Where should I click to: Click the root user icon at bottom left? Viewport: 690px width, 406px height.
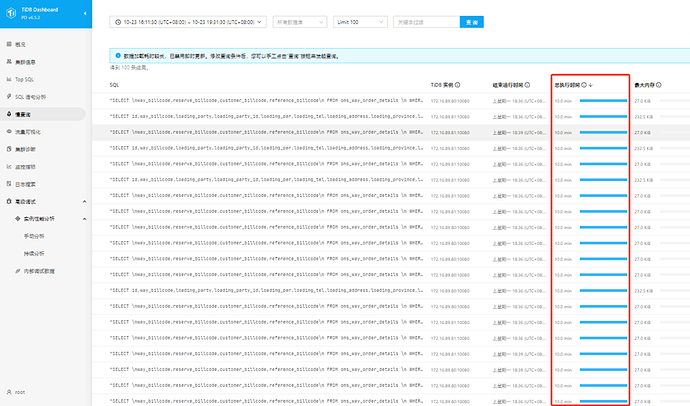(8, 392)
